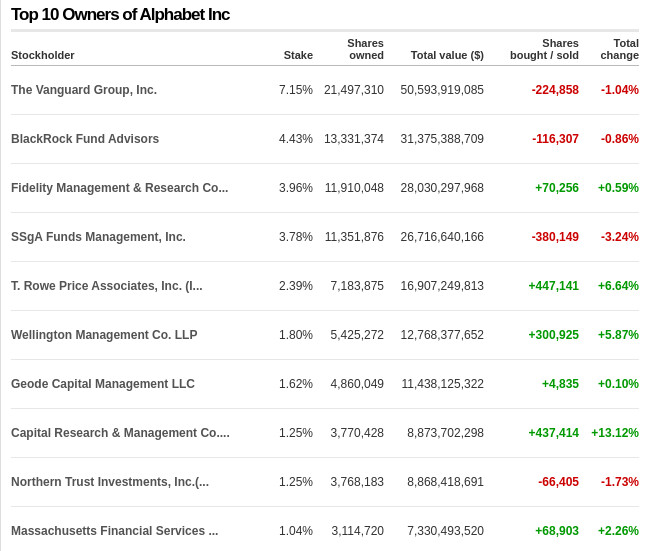Click SSgA Funds Management, Inc. name
The height and width of the screenshot is (551, 648).
pos(98,237)
